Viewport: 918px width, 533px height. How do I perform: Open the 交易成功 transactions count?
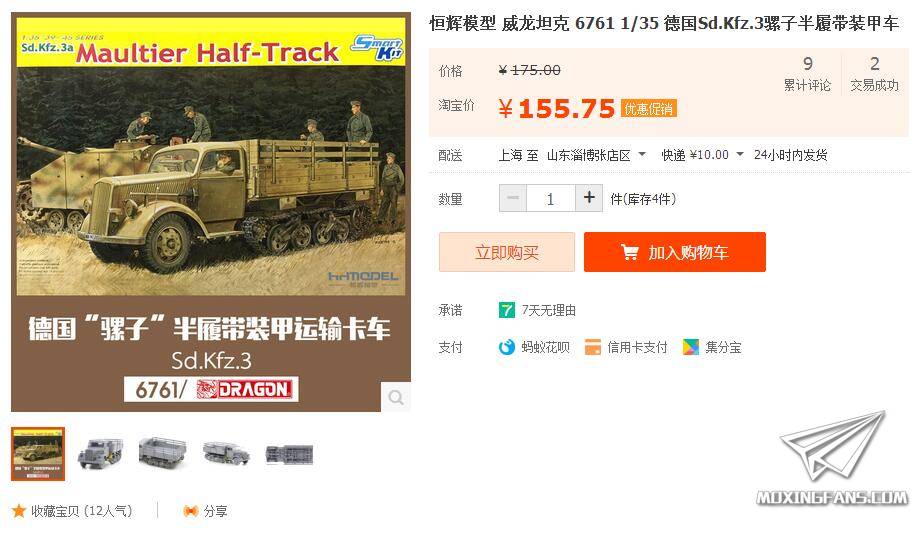[874, 74]
